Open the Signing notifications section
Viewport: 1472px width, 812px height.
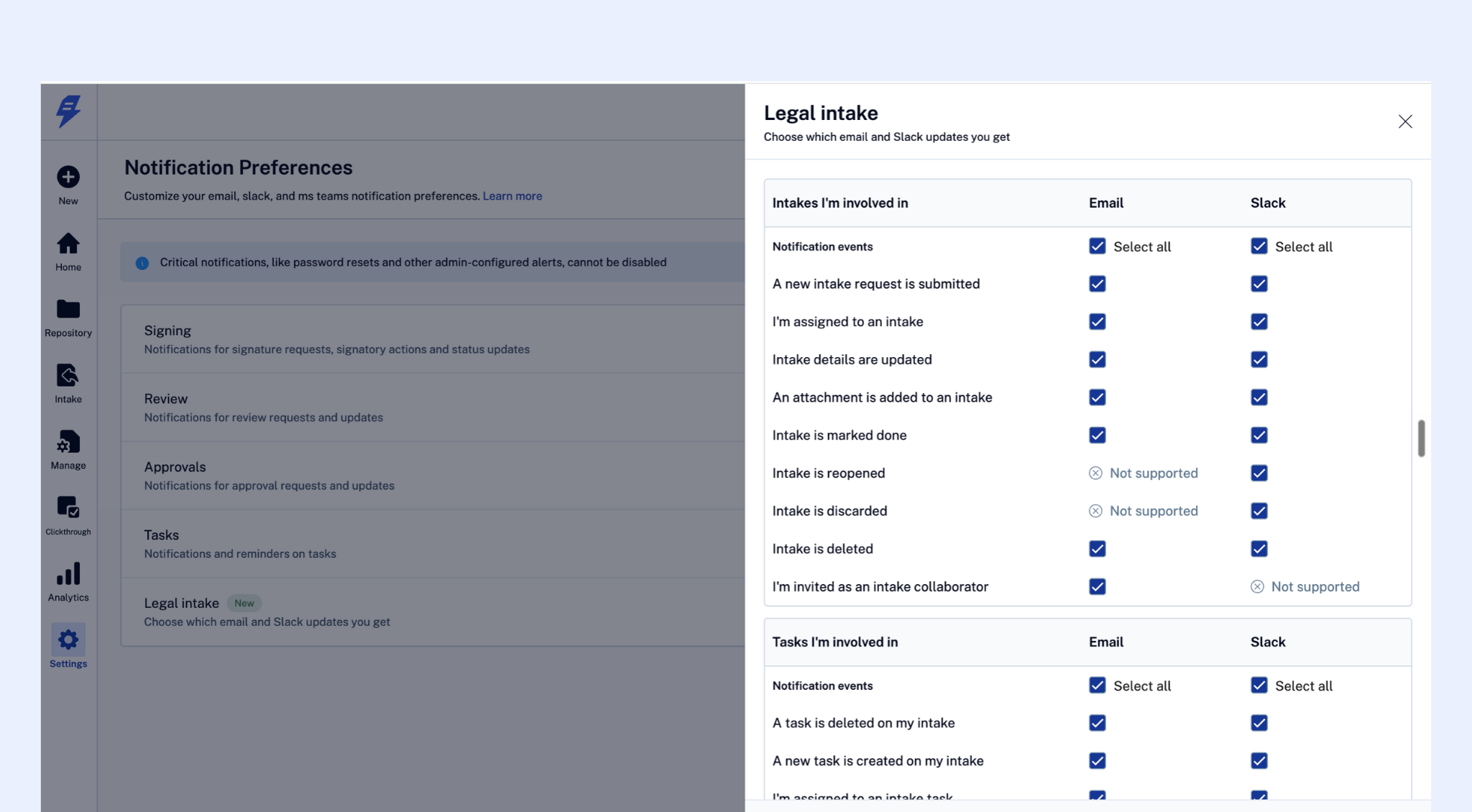point(433,339)
